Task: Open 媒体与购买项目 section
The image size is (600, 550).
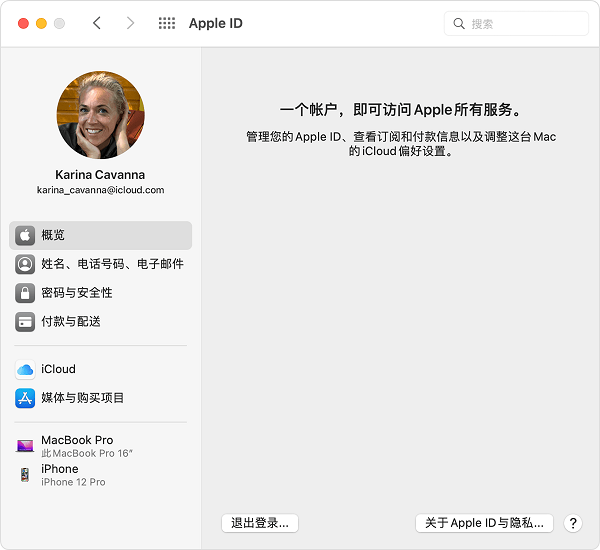Action: coord(101,398)
